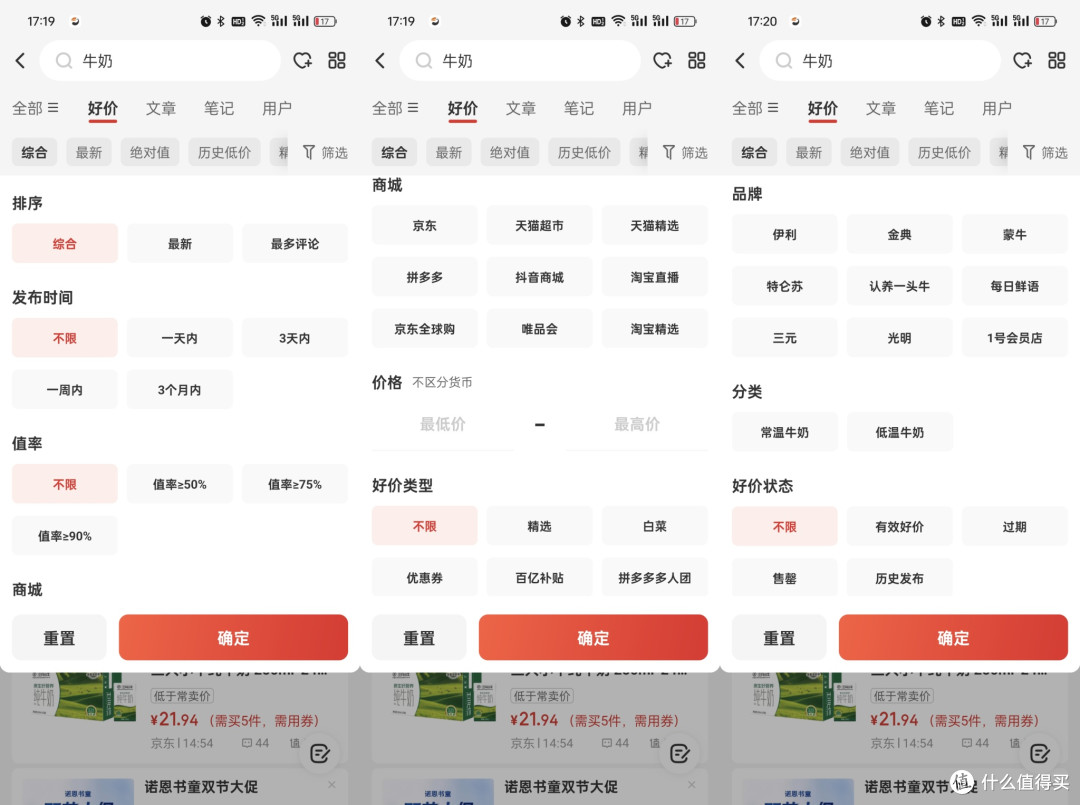1080x805 pixels.
Task: Select 有效好价 under 好价状态
Action: pos(900,526)
